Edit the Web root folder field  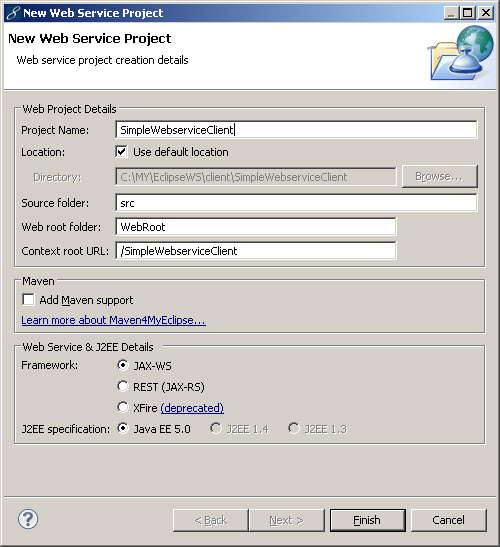[256, 227]
